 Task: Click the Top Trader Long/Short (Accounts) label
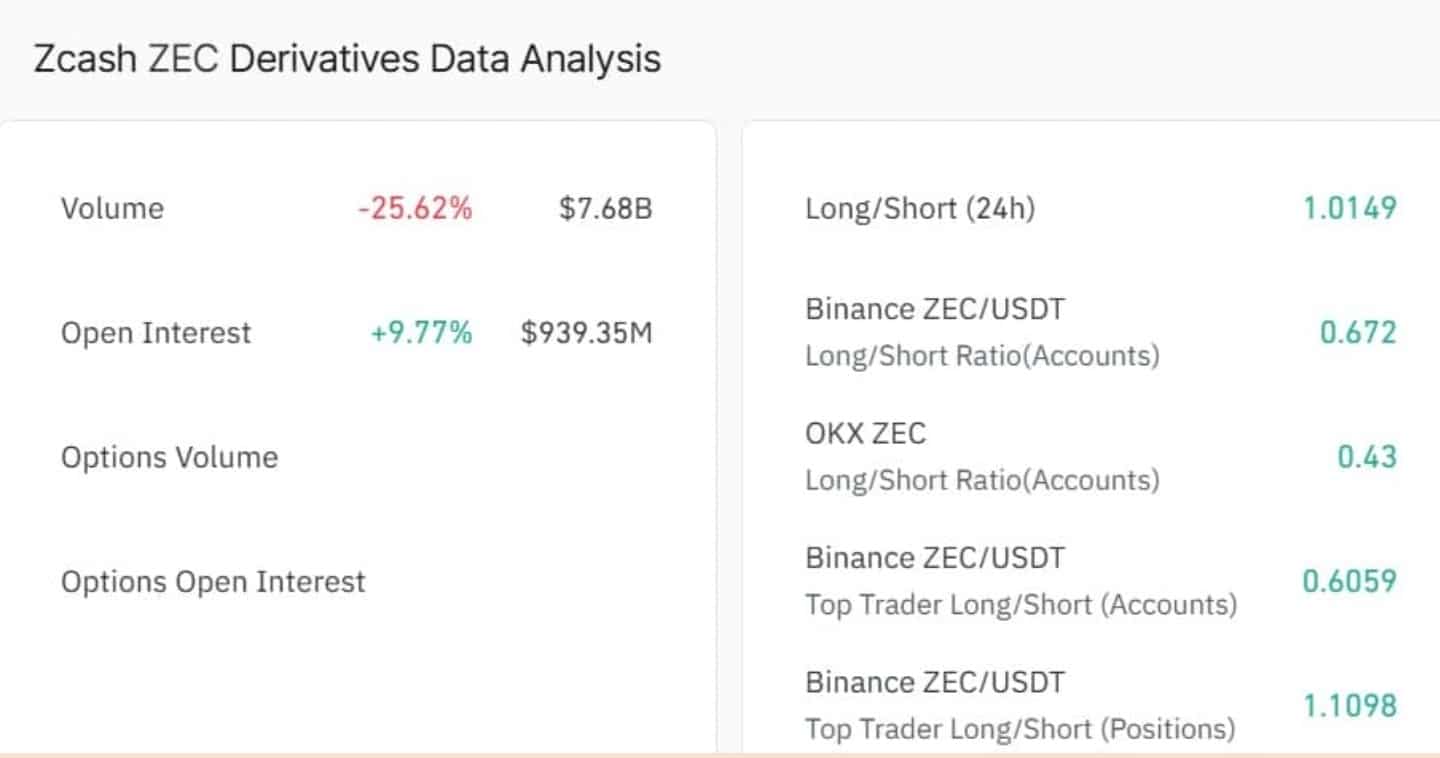pos(1021,605)
